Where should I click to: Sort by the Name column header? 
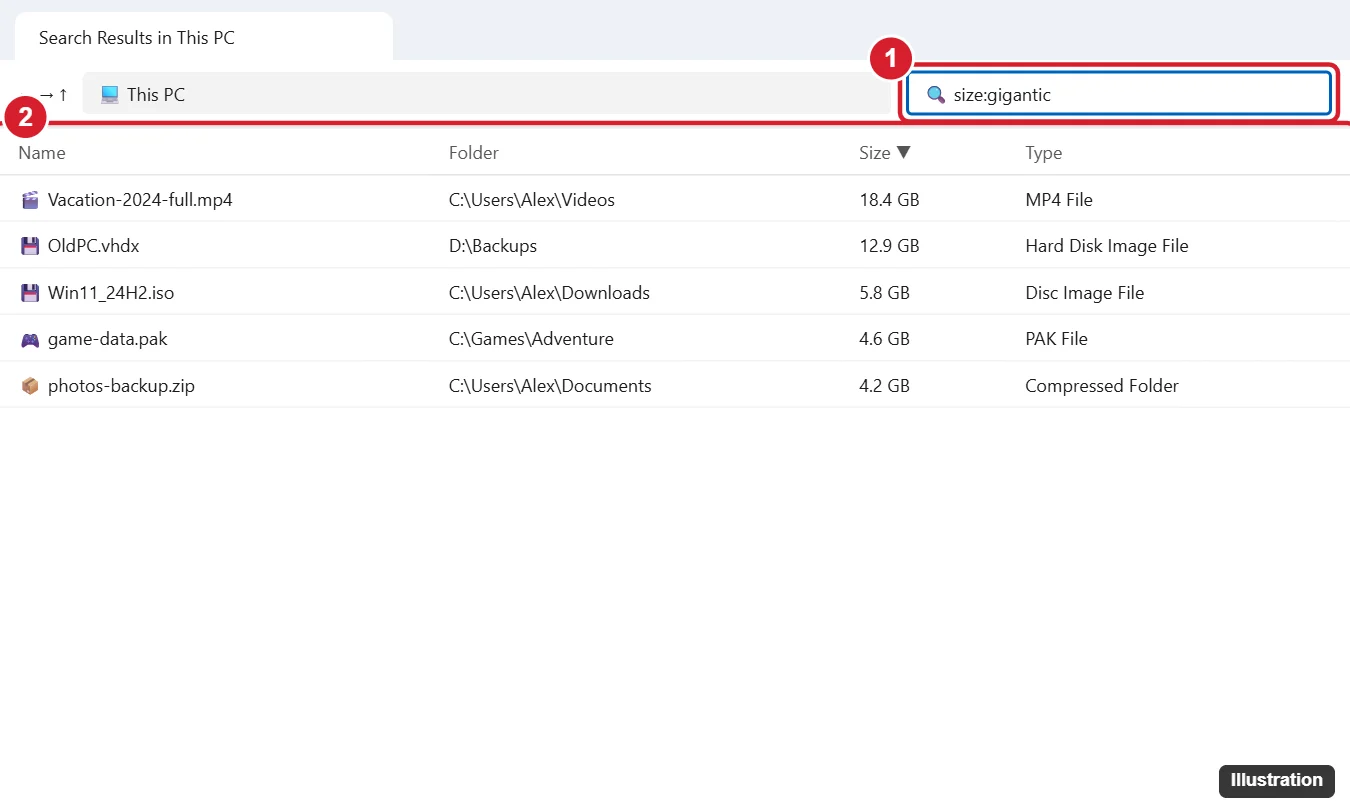42,153
